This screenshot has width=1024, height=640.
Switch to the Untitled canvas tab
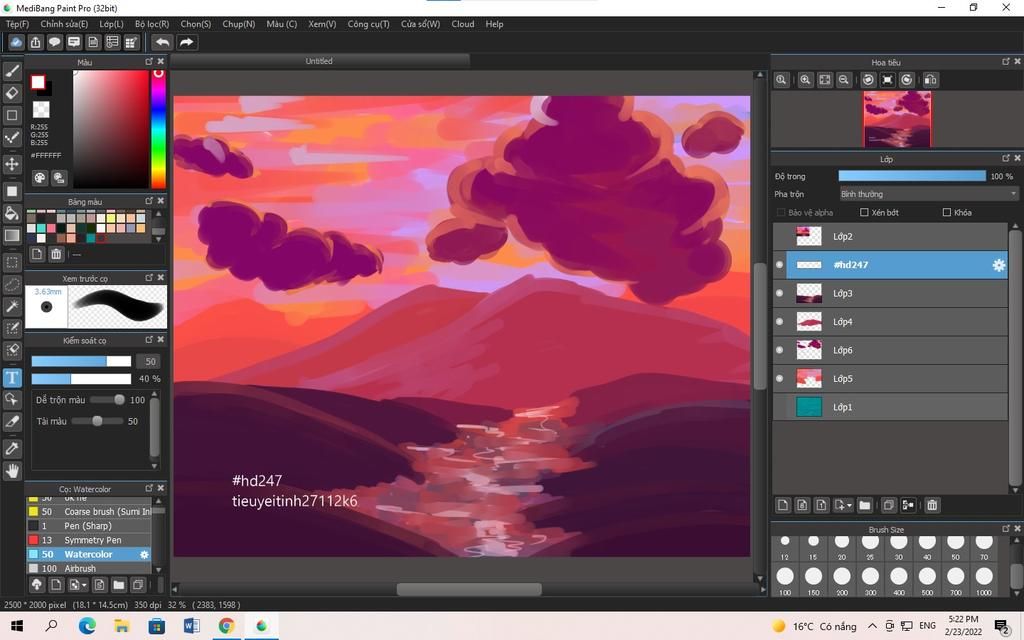point(319,61)
